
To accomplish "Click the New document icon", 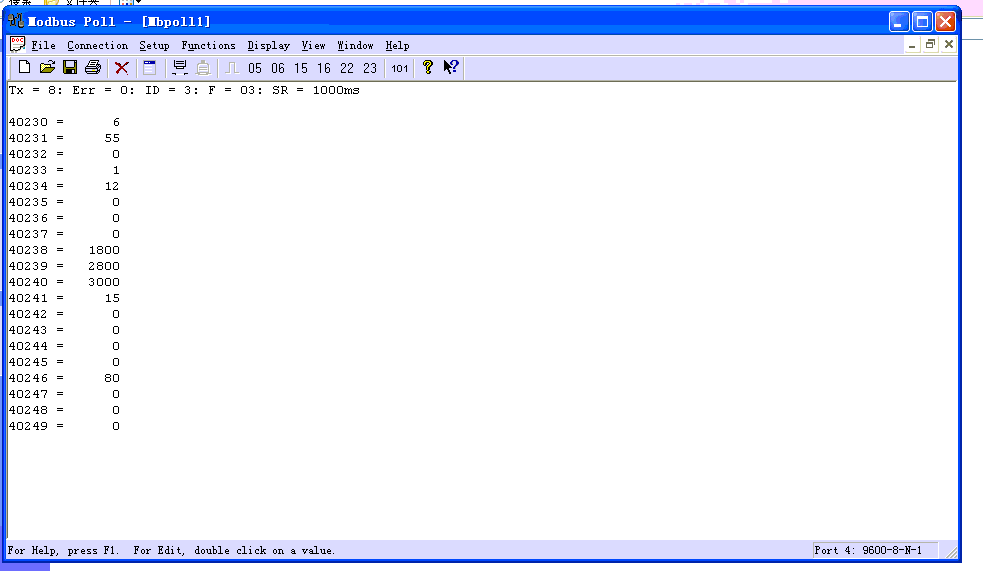I will [x=24, y=68].
